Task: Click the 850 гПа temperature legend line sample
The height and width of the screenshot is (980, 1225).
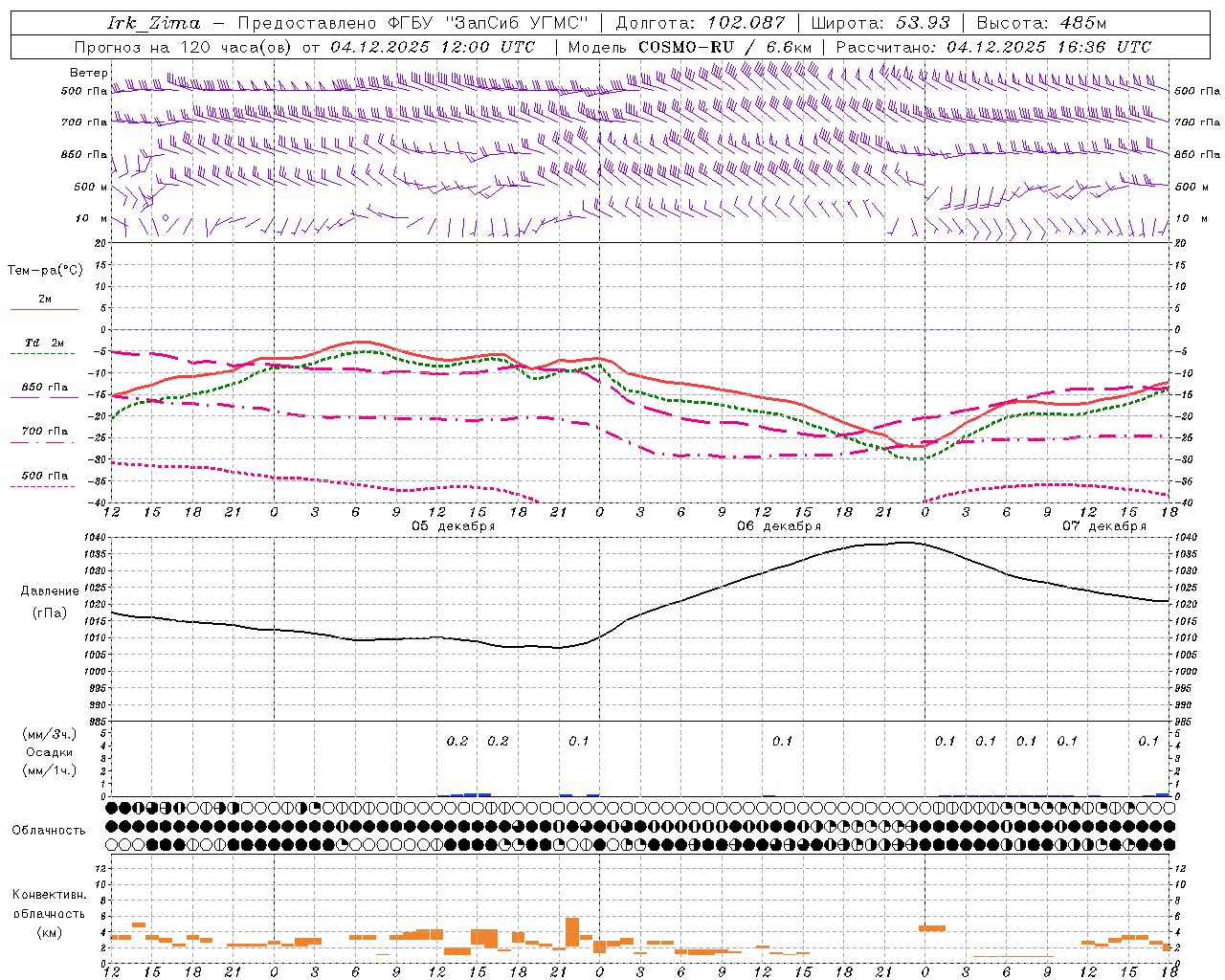Action: point(42,397)
